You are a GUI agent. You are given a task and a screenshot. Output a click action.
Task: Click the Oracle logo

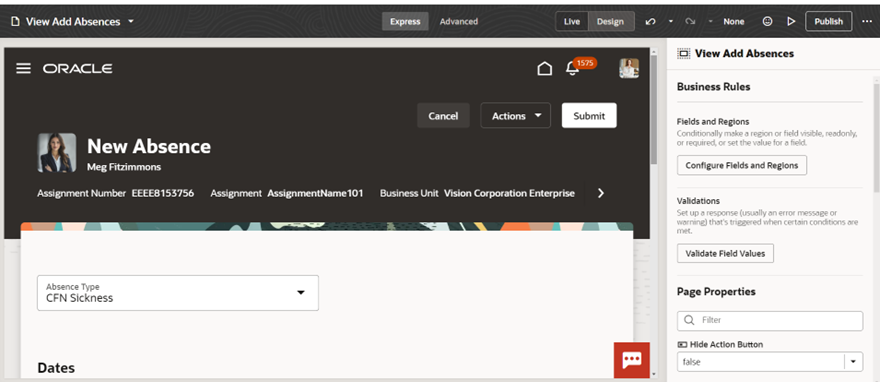click(x=77, y=68)
